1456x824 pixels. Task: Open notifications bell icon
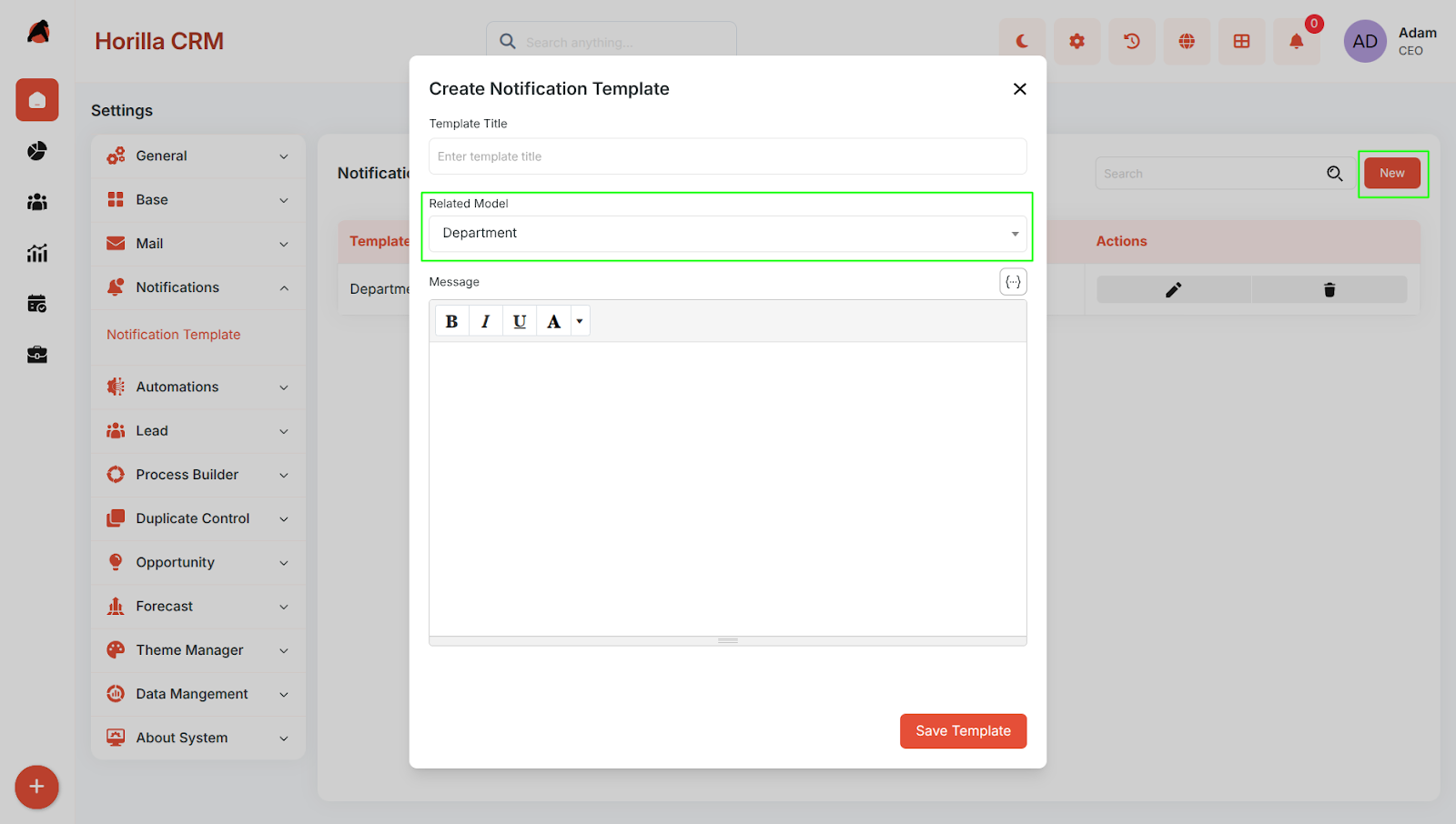point(1297,41)
